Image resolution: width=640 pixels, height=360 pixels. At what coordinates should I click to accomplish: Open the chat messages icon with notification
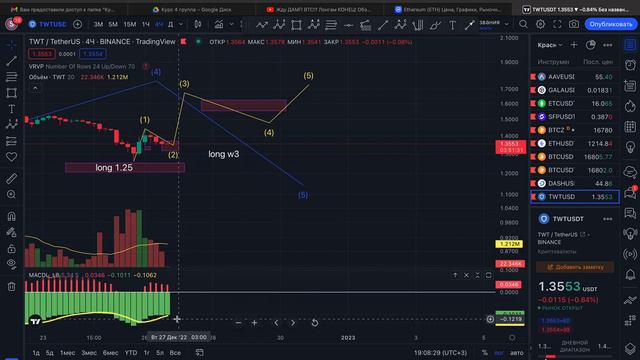coord(630,193)
